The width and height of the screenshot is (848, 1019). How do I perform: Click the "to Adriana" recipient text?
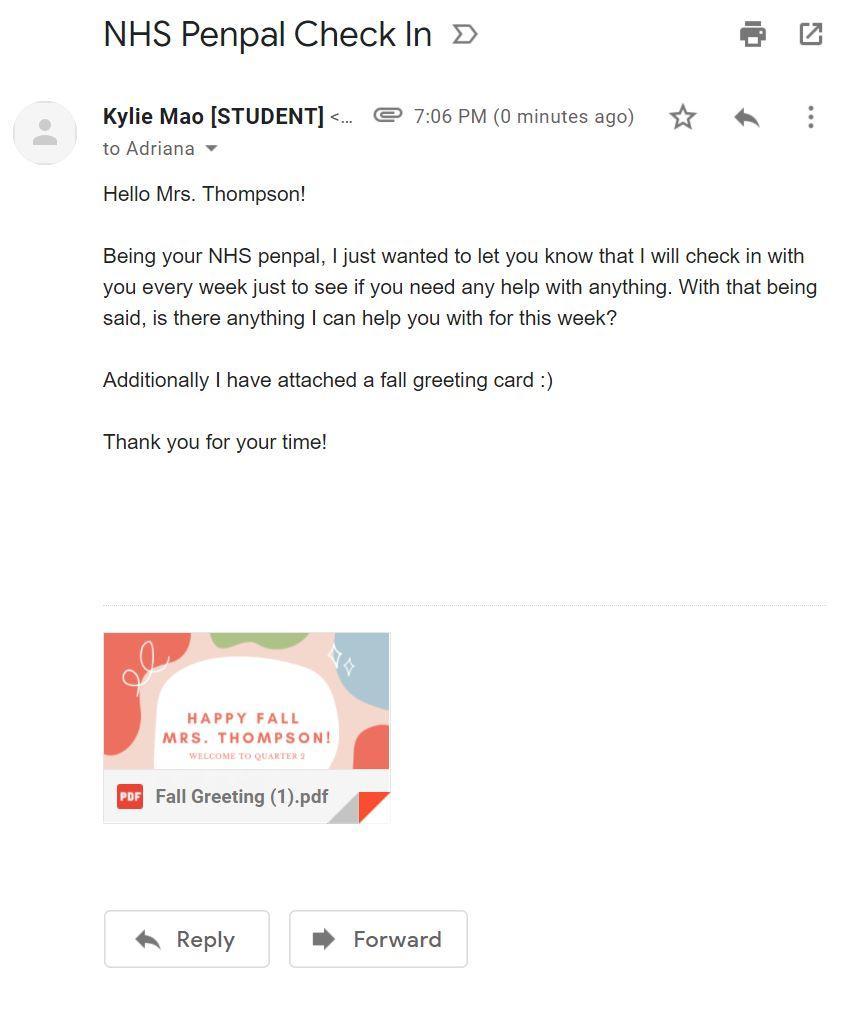pyautogui.click(x=149, y=149)
